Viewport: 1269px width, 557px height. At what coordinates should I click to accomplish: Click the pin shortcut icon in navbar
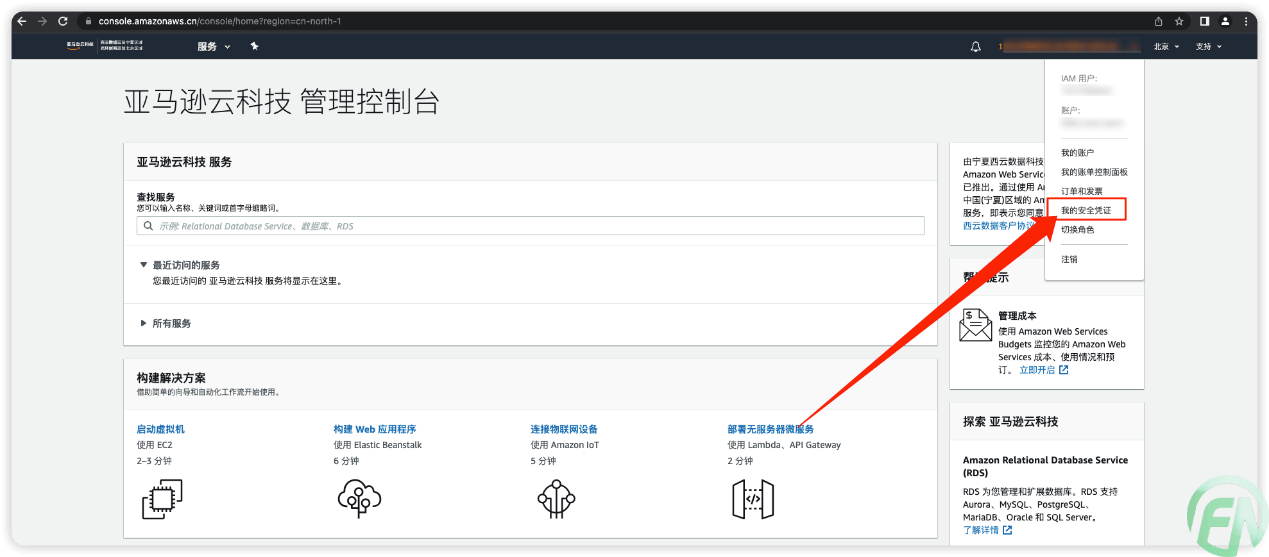255,46
